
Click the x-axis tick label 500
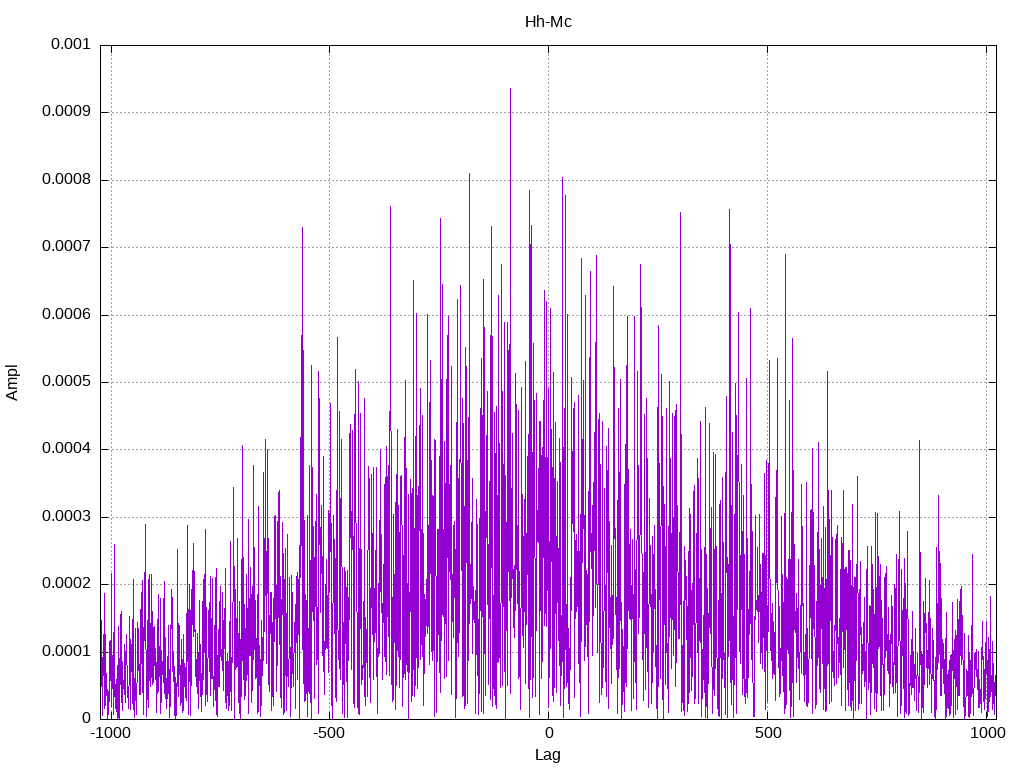point(768,733)
